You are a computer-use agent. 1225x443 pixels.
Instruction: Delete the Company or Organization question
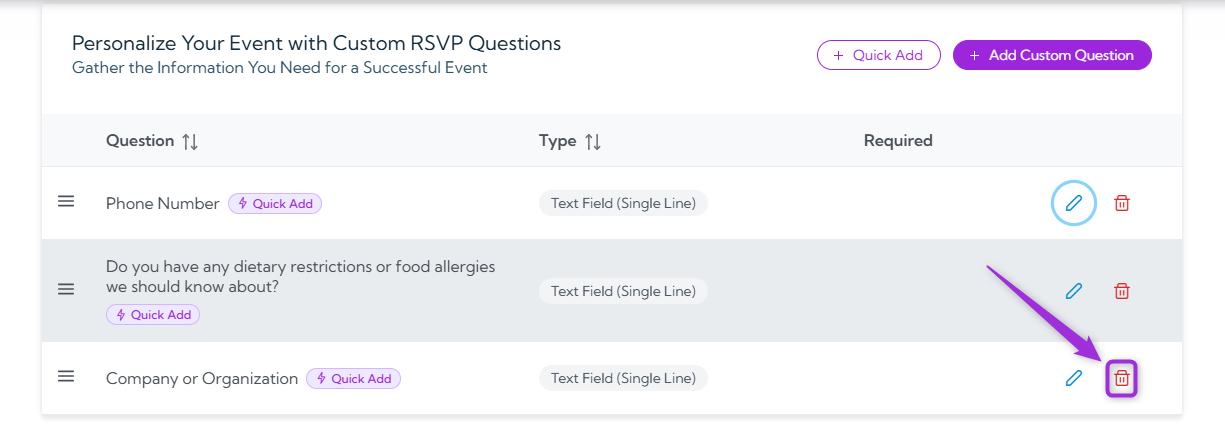1122,378
